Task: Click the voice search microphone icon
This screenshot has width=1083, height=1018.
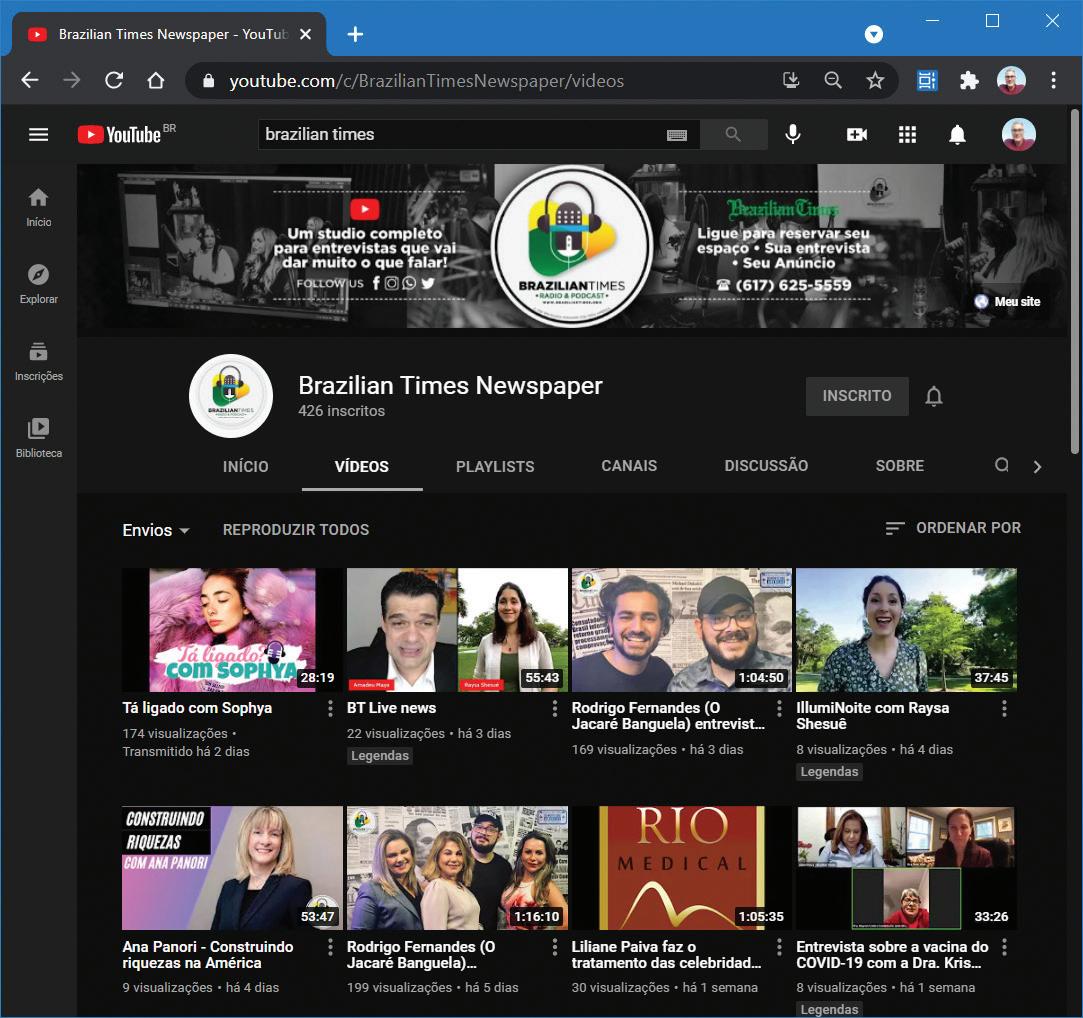Action: 793,134
